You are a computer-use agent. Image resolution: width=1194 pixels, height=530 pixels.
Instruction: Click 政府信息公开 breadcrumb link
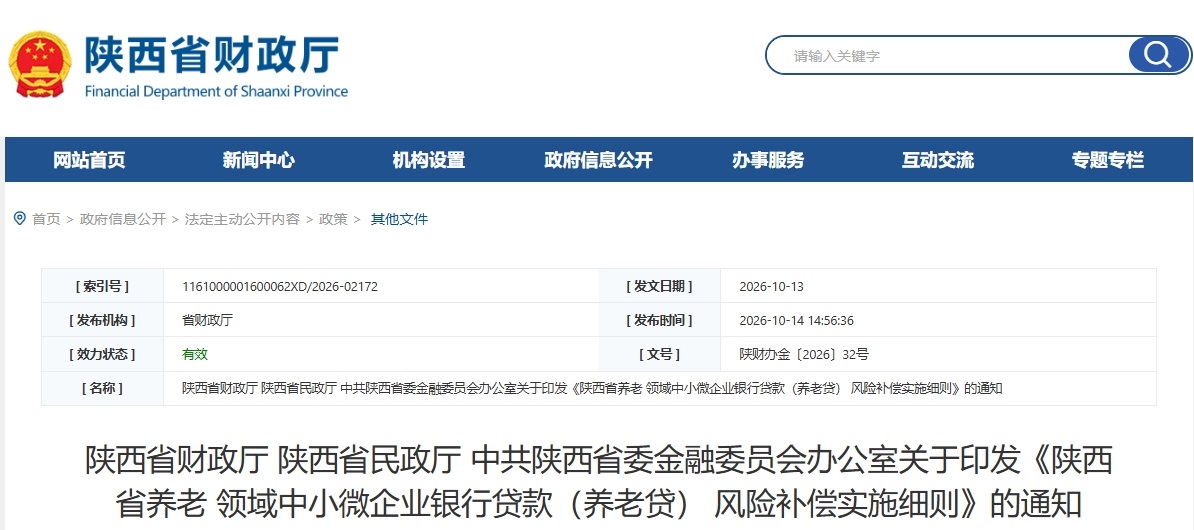point(123,219)
